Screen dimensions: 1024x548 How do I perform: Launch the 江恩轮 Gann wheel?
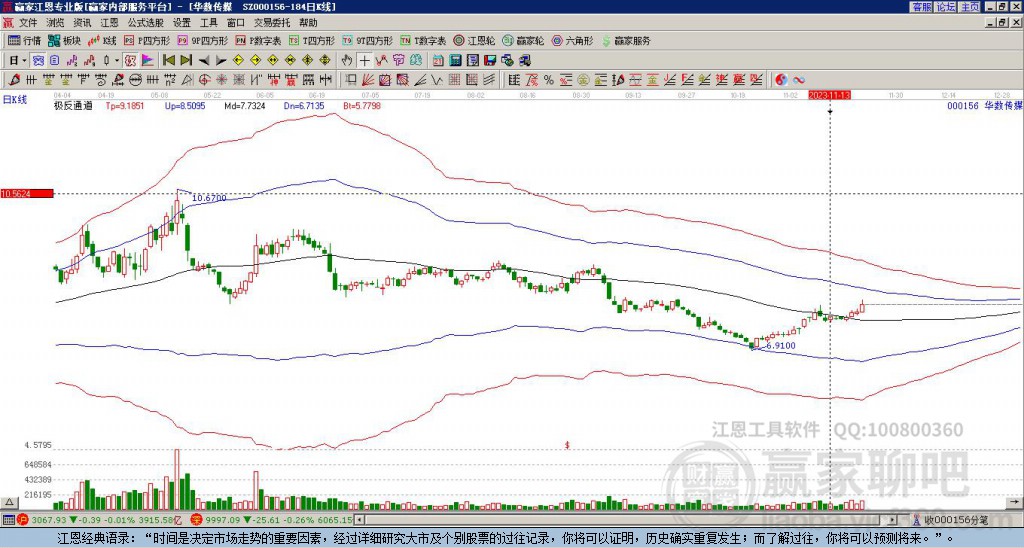474,40
